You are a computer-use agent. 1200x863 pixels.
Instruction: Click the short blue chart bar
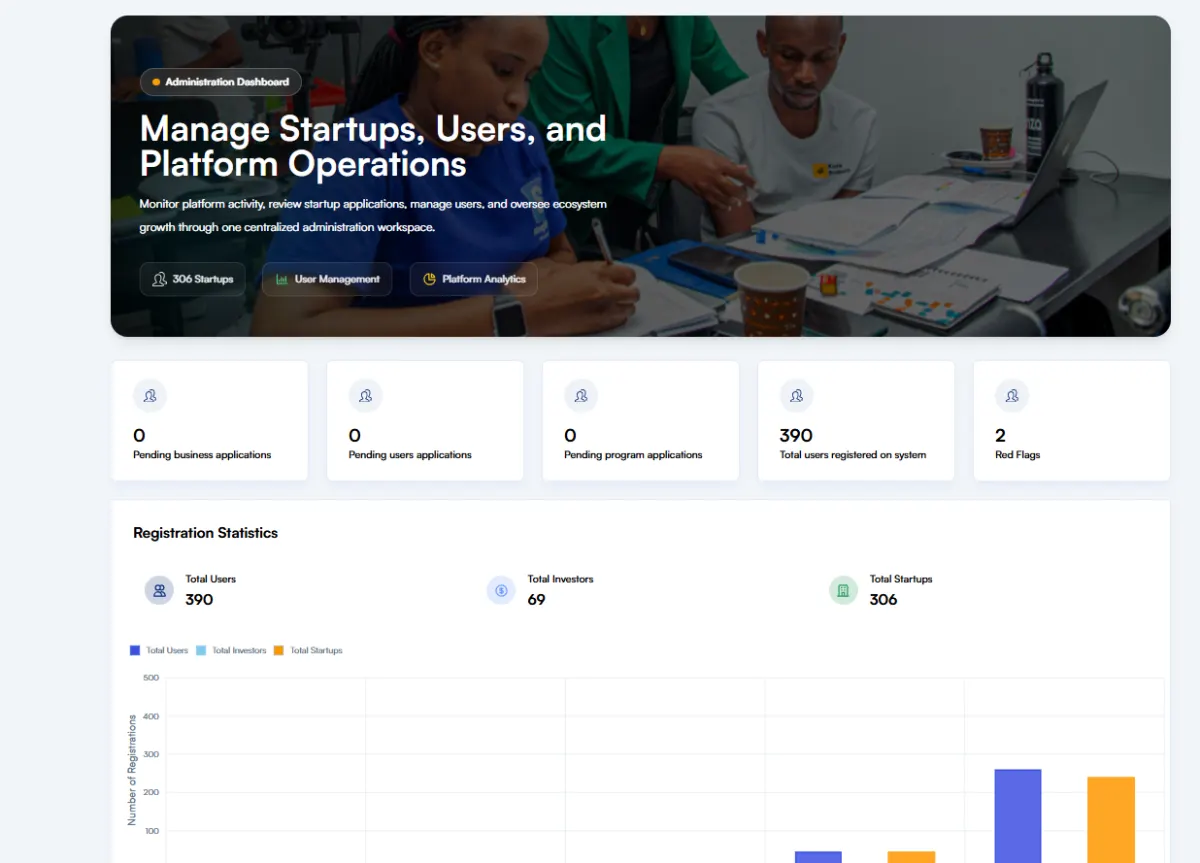coord(818,857)
